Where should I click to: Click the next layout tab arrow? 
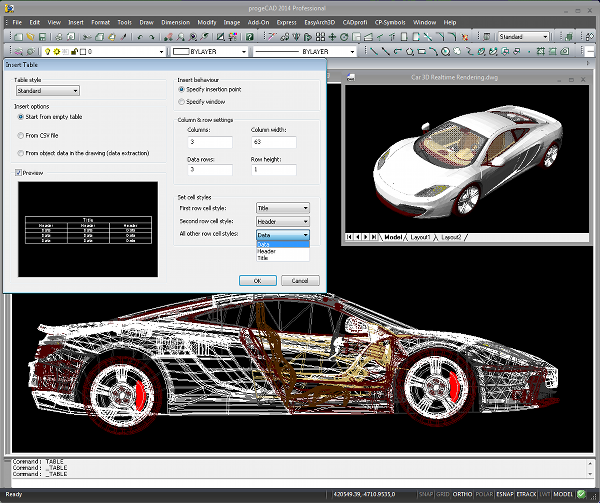click(364, 237)
